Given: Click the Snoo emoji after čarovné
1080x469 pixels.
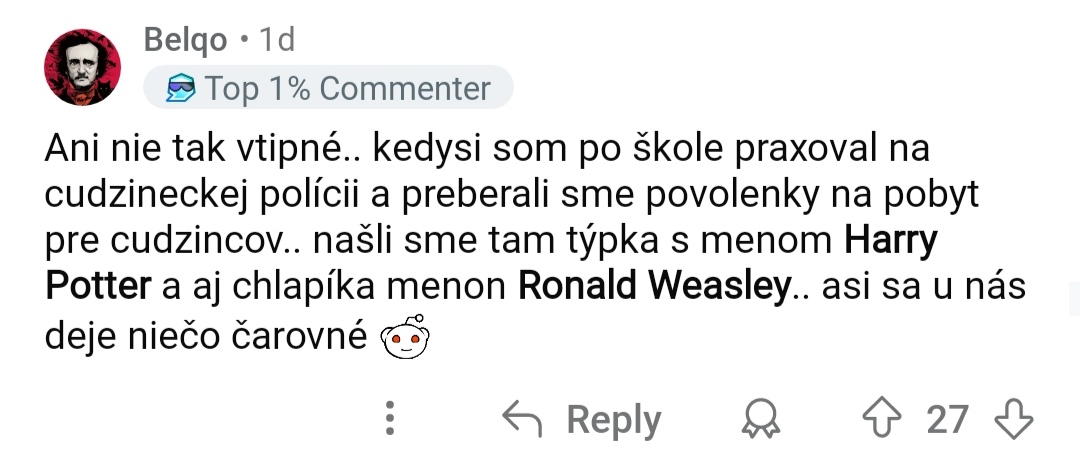Looking at the screenshot, I should 404,338.
